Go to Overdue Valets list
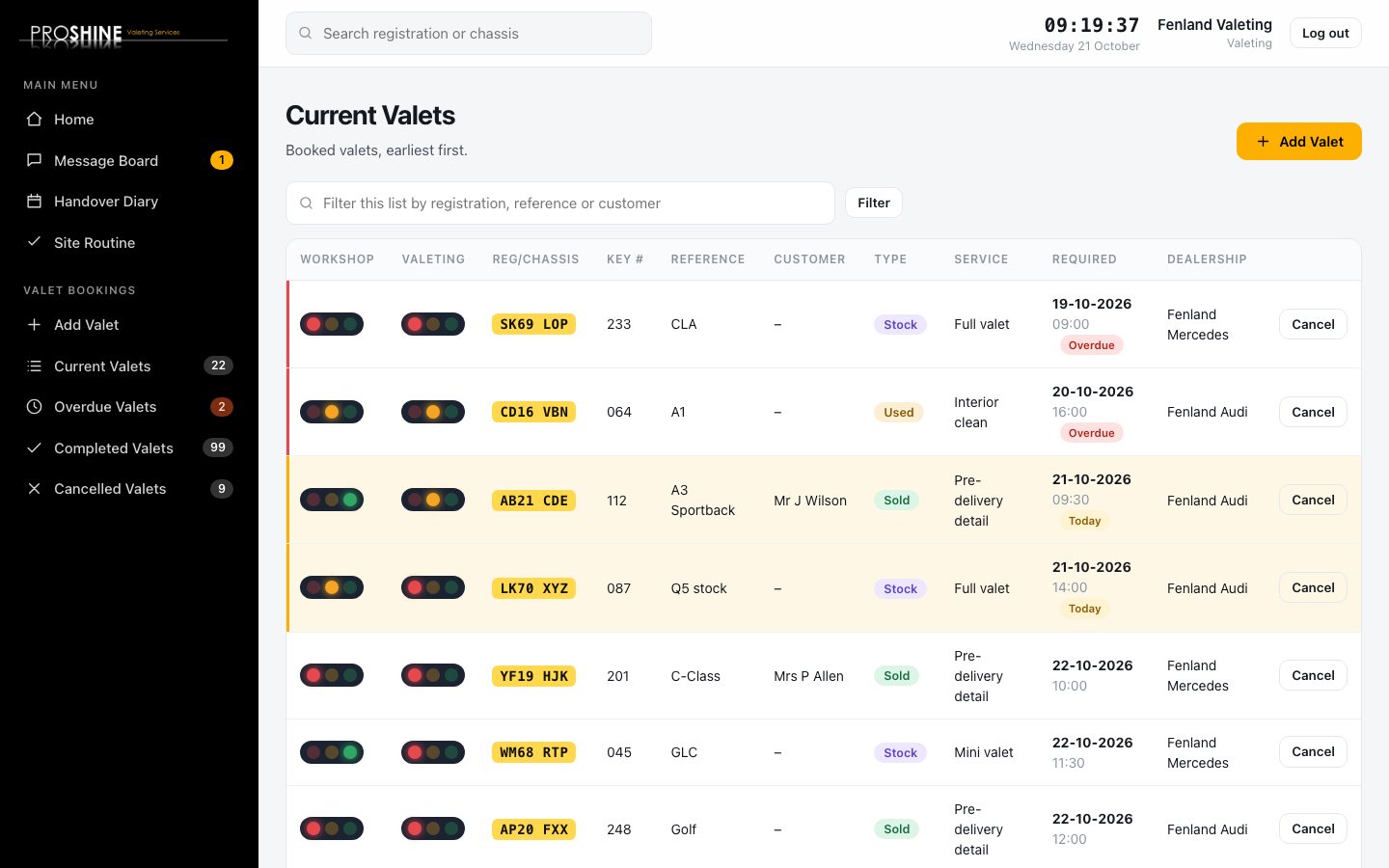 click(x=129, y=407)
